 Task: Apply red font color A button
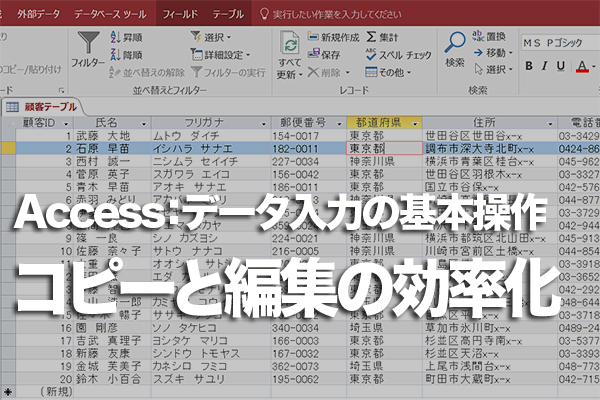coord(582,66)
